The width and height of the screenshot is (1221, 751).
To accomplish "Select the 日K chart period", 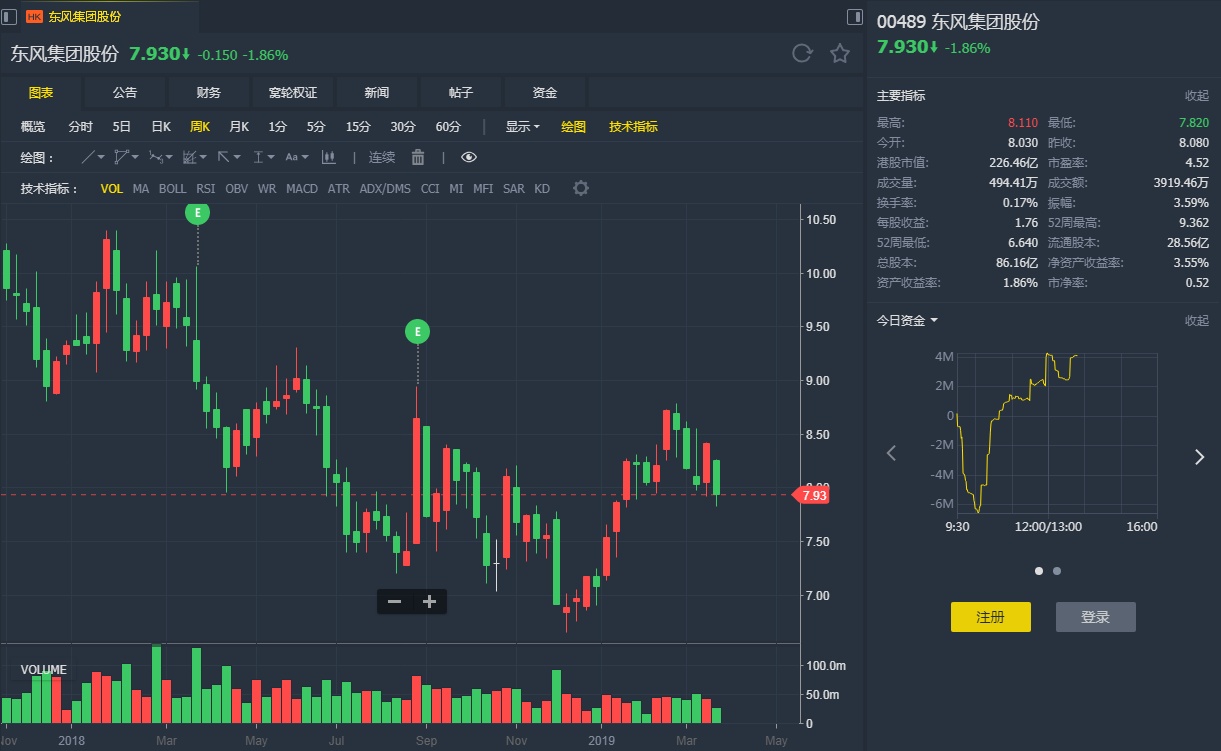I will (161, 127).
